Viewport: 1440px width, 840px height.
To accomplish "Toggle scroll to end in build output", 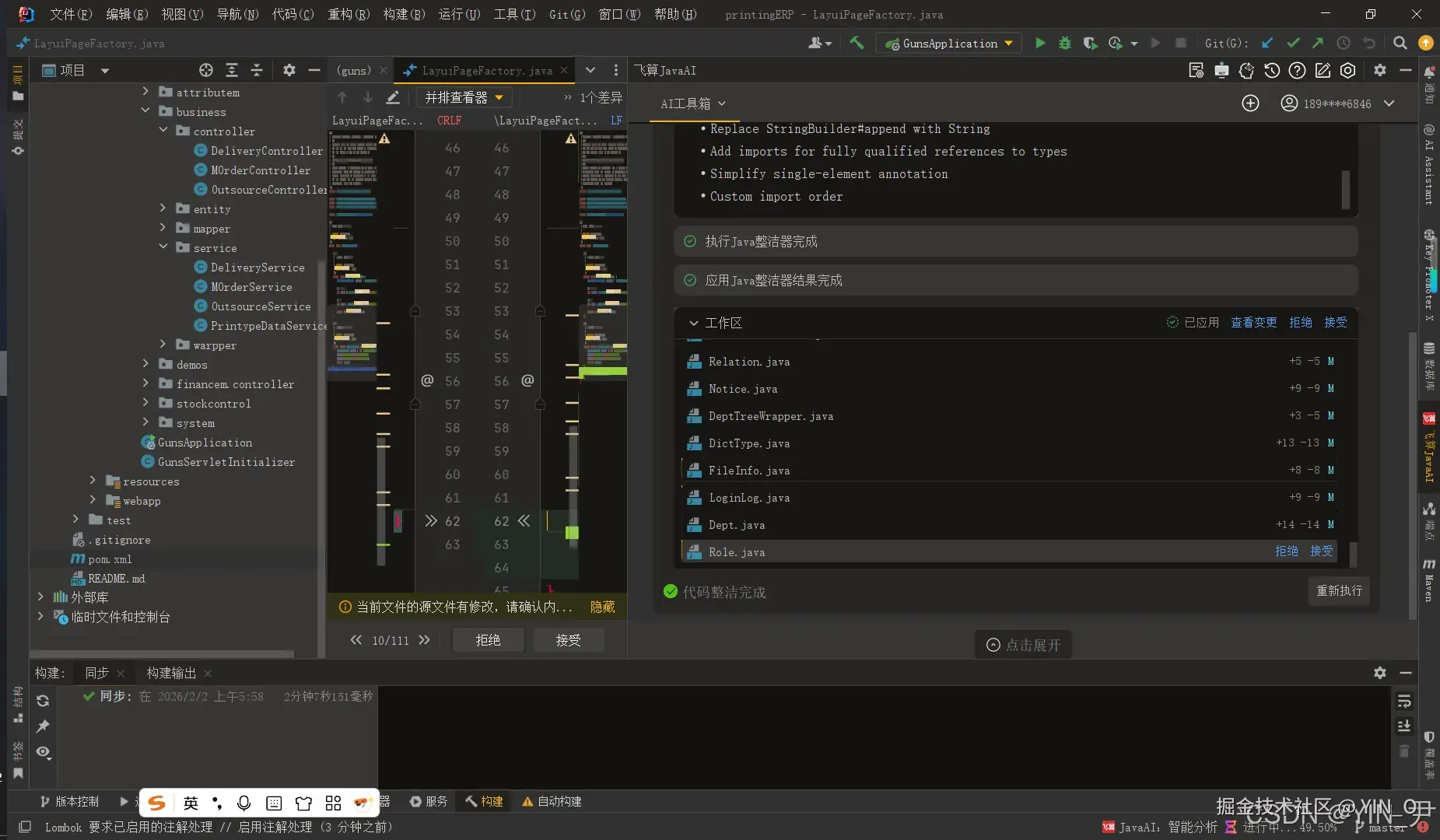I will [1404, 726].
